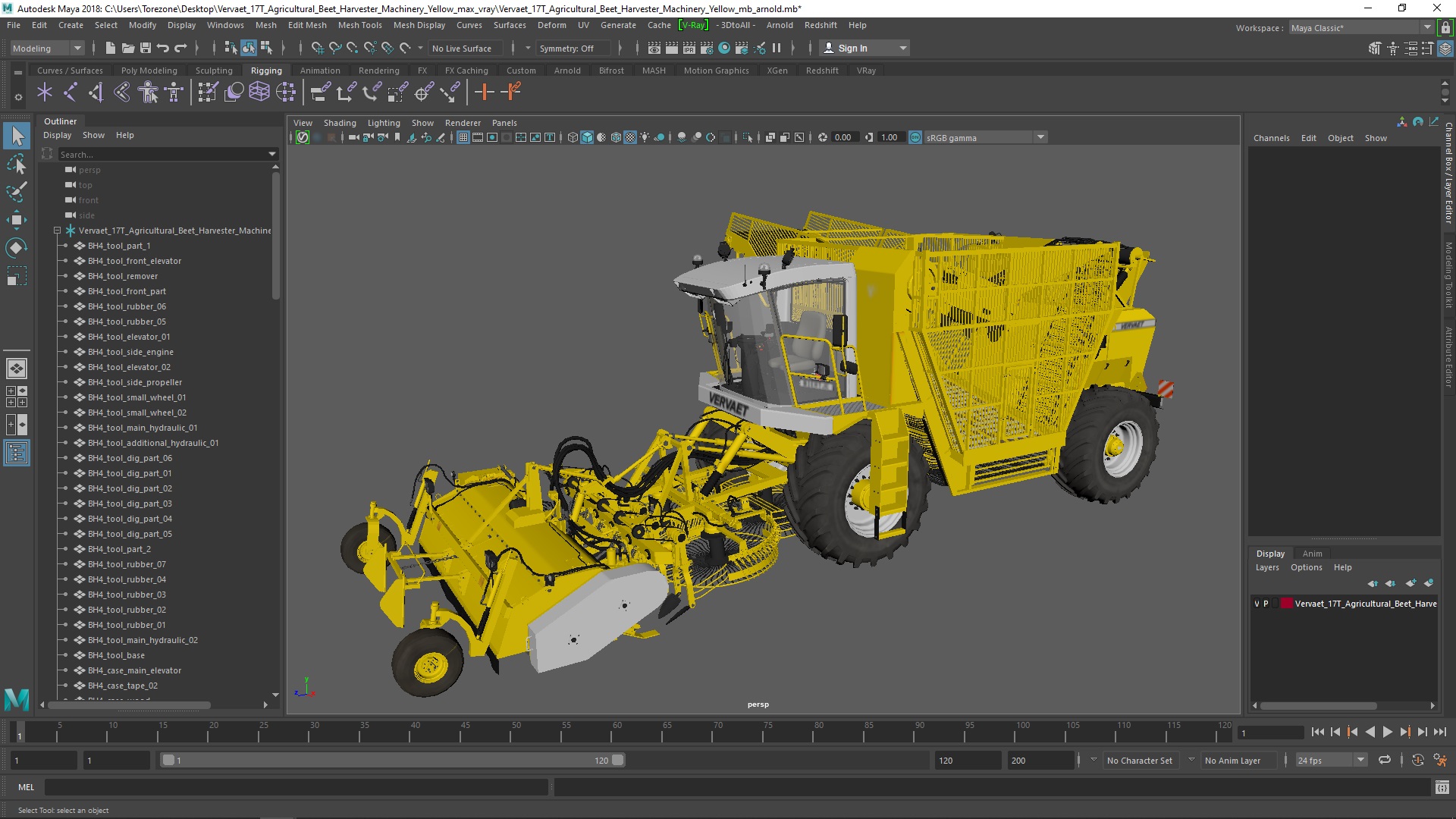Click the Render current frame icon

tap(672, 48)
